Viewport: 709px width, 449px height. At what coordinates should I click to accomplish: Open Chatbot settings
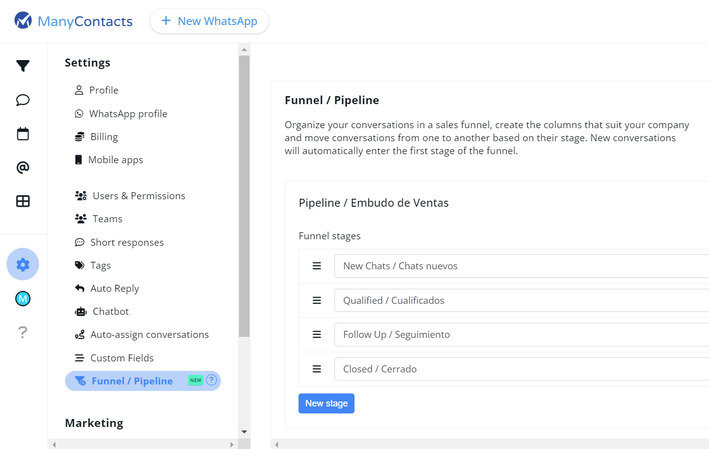(x=101, y=312)
